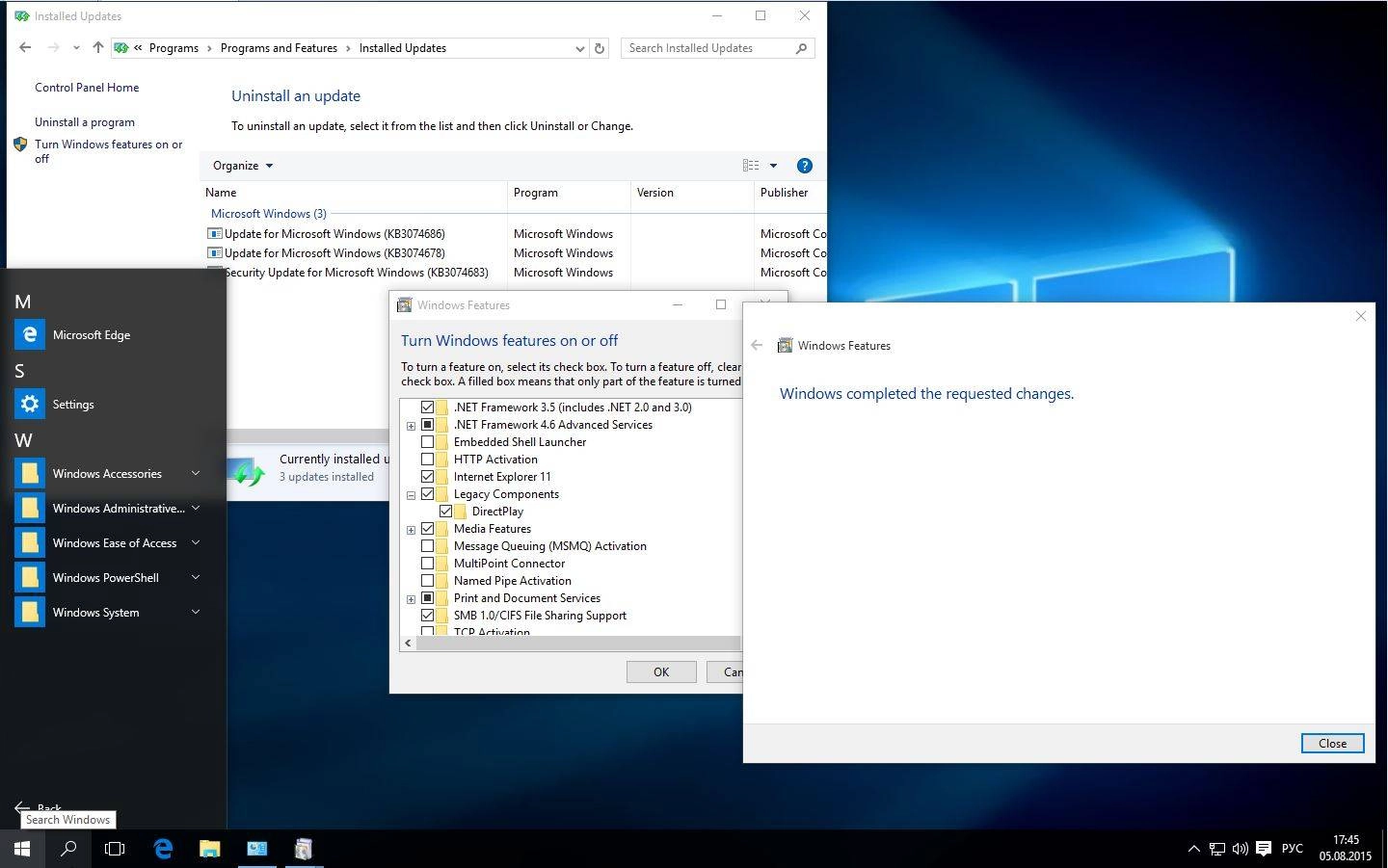The height and width of the screenshot is (868, 1388).
Task: Switch to Windows Features taskbar icon
Action: click(304, 849)
